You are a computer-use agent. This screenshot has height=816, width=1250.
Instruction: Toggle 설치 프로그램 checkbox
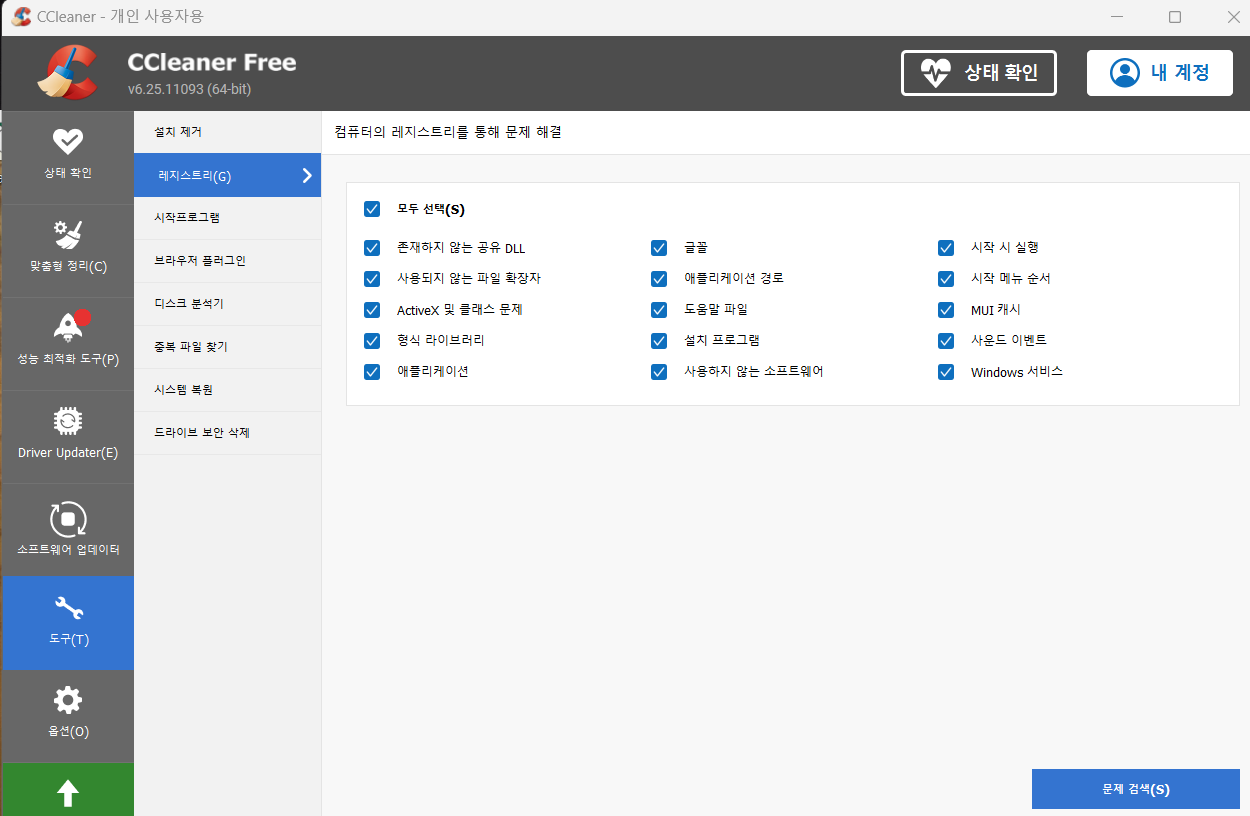659,341
